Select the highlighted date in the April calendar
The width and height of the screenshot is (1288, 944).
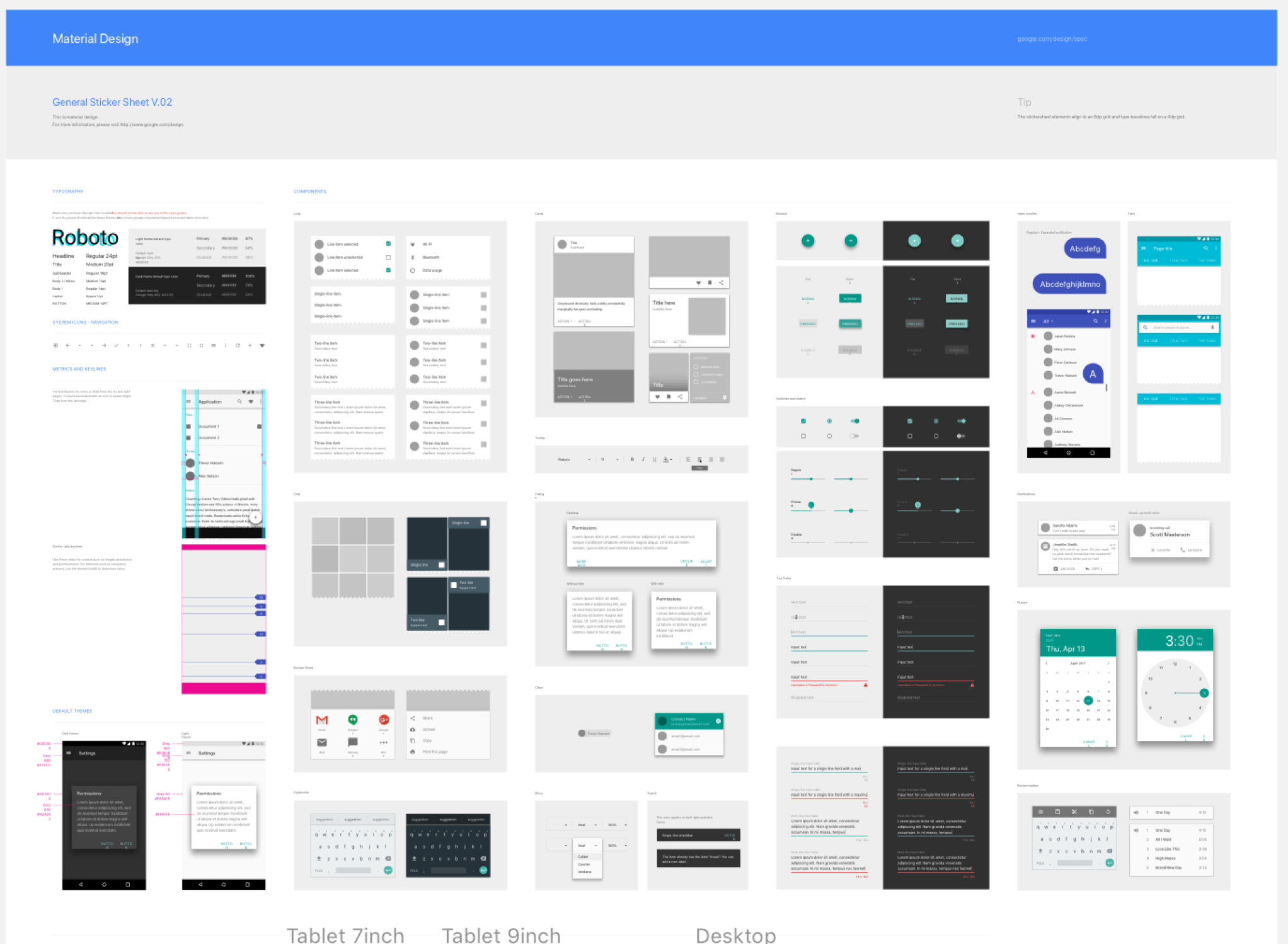[1088, 701]
